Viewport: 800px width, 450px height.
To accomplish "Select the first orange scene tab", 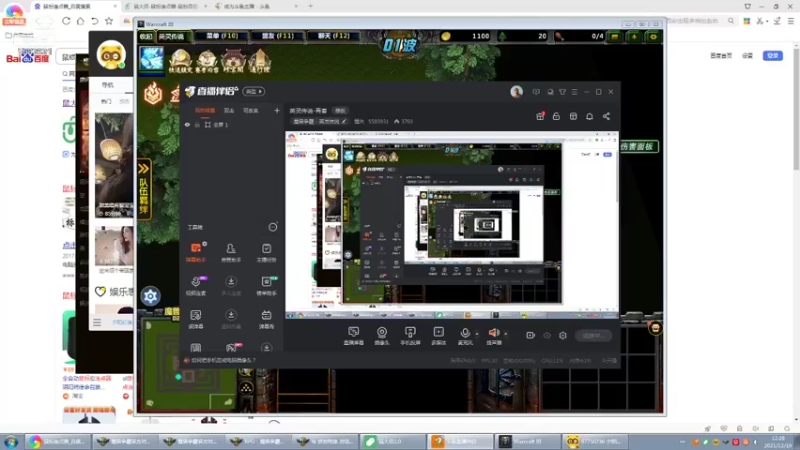I will 205,110.
